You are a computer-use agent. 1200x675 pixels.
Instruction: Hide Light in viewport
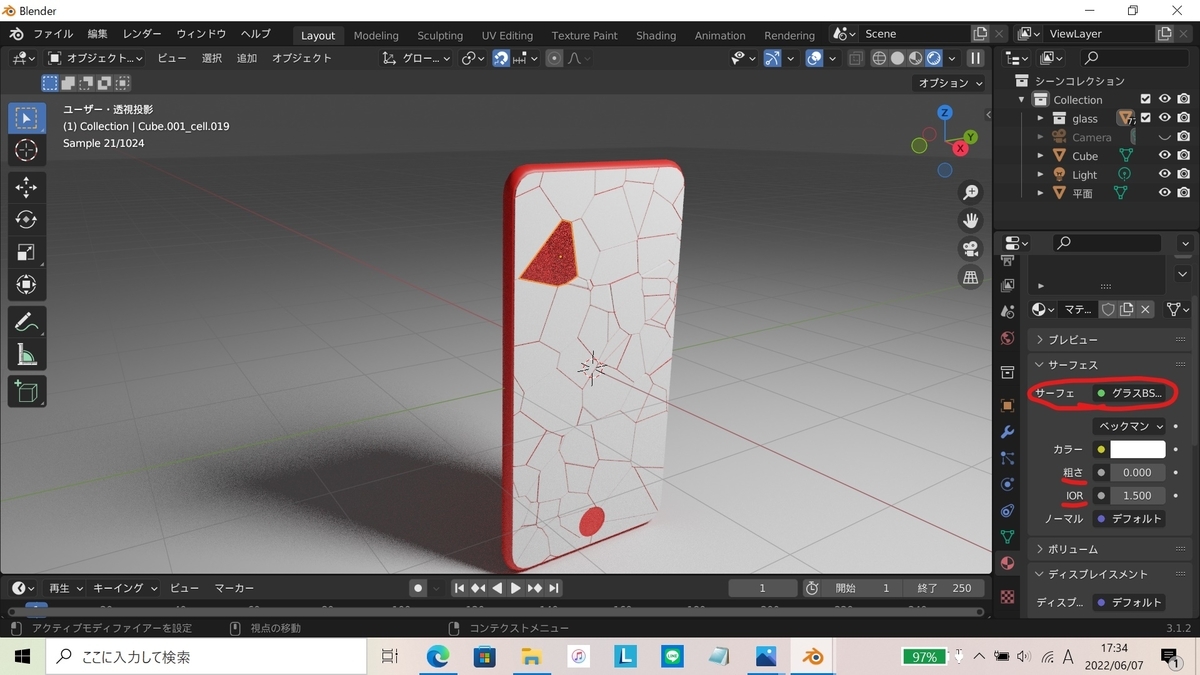[x=1164, y=174]
